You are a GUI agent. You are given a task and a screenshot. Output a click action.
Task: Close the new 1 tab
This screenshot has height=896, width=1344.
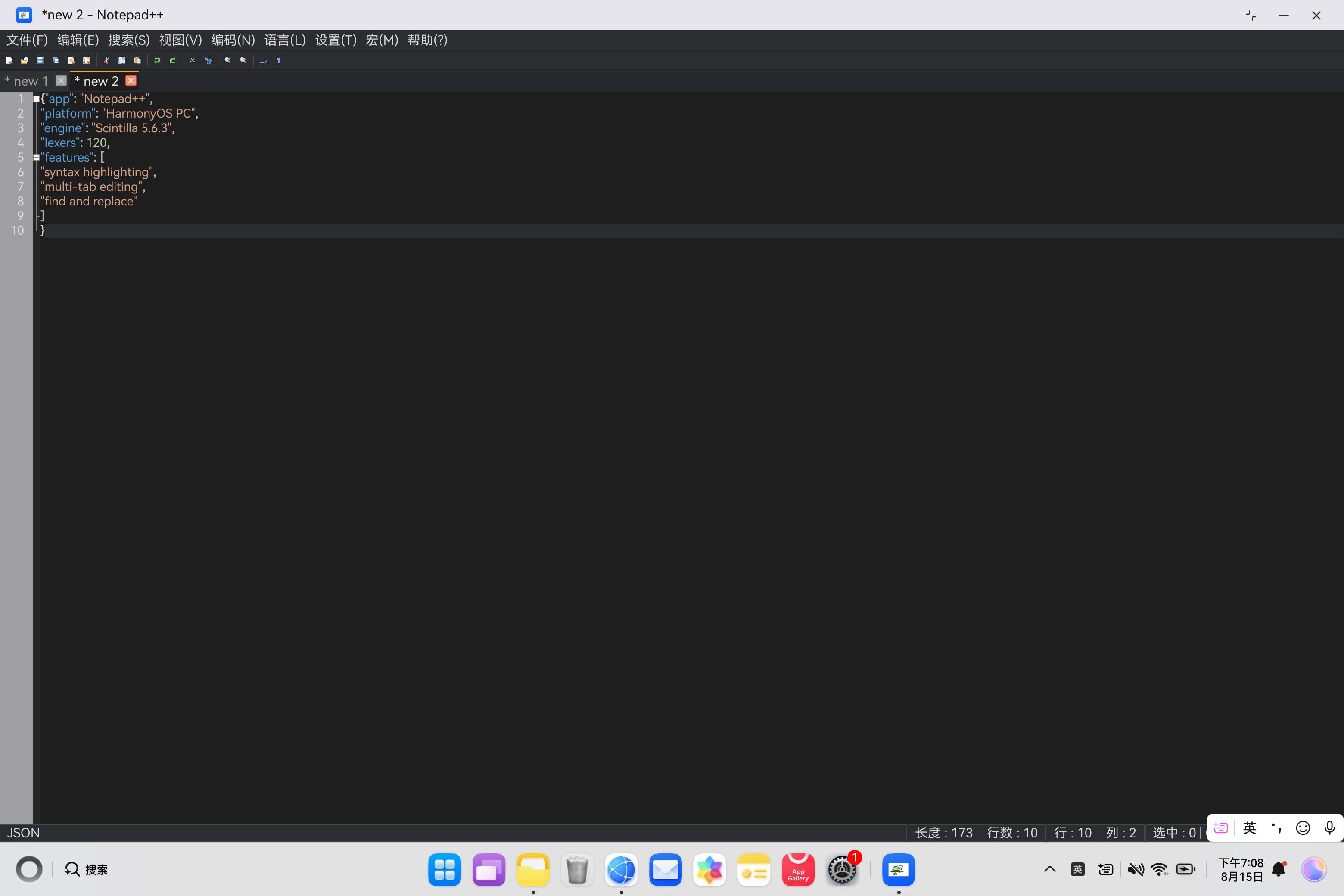(x=61, y=81)
